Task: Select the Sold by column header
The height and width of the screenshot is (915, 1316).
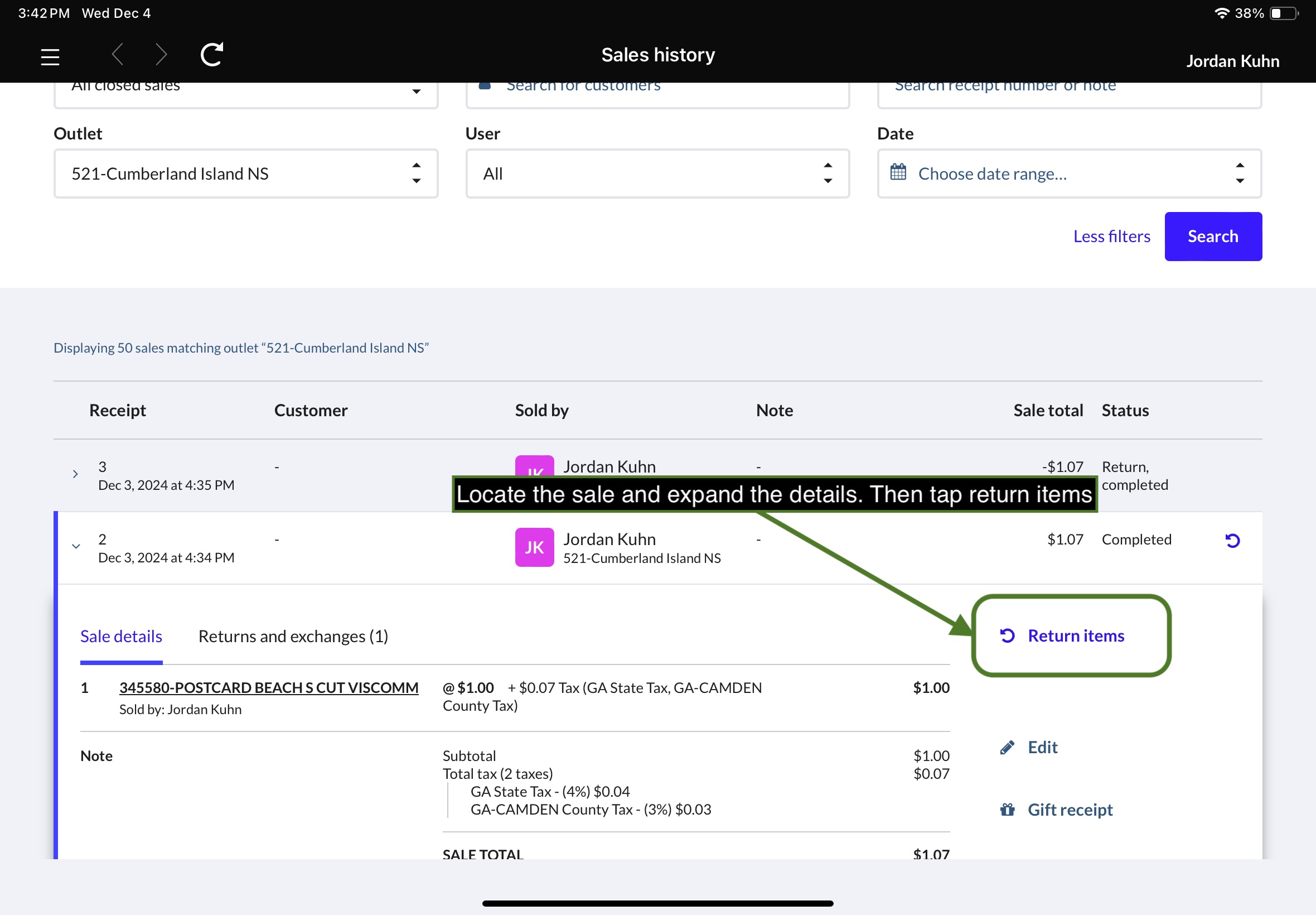Action: 541,410
